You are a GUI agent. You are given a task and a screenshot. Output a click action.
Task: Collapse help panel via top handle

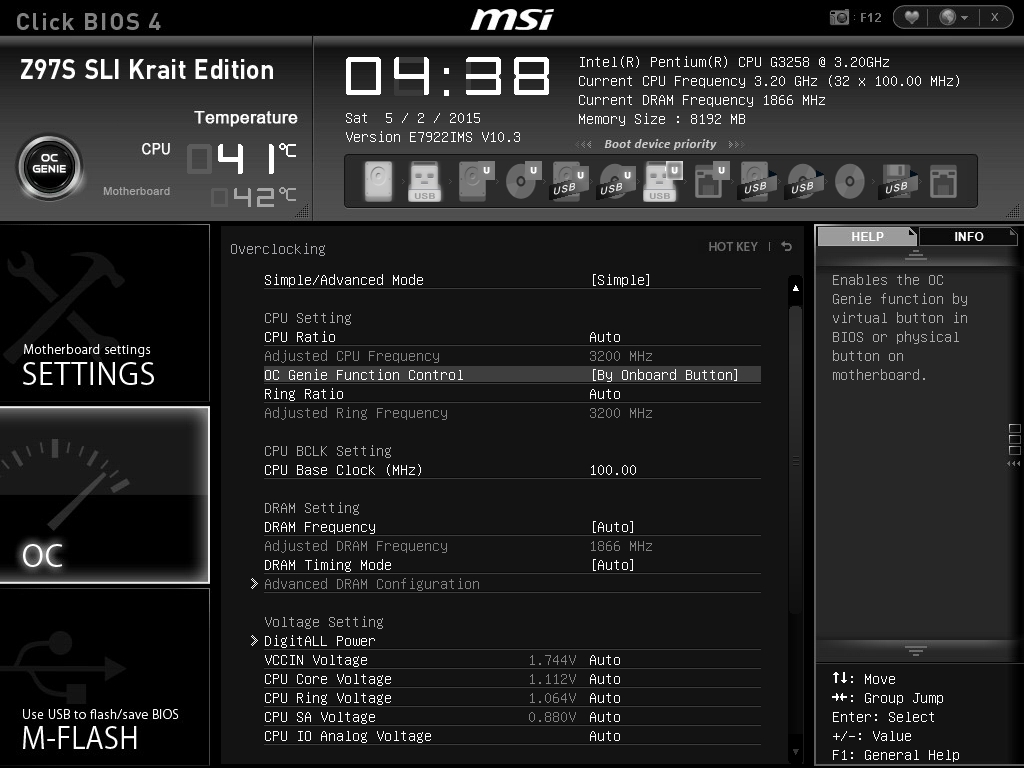point(916,255)
